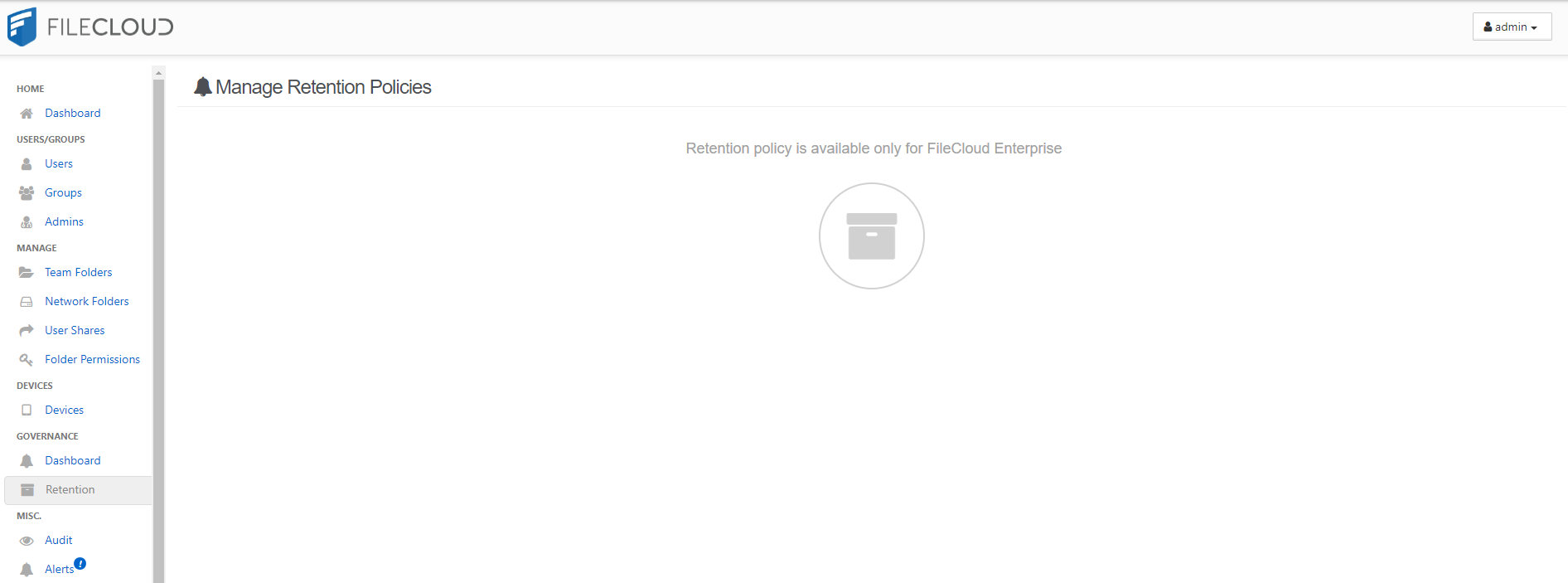
Task: Click the User Shares arrow icon
Action: click(x=27, y=331)
